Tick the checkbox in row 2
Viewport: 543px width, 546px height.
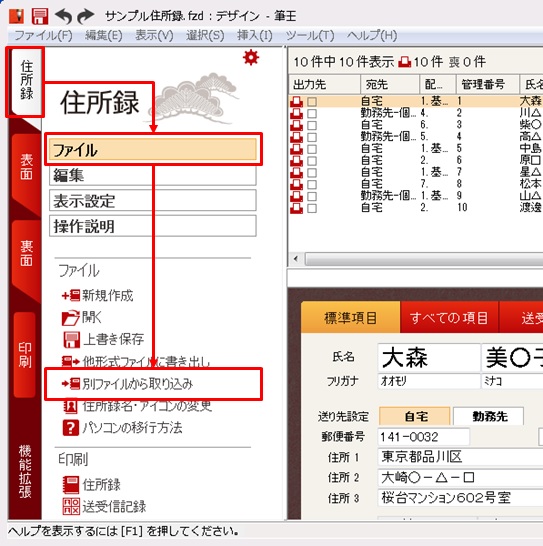(x=312, y=114)
